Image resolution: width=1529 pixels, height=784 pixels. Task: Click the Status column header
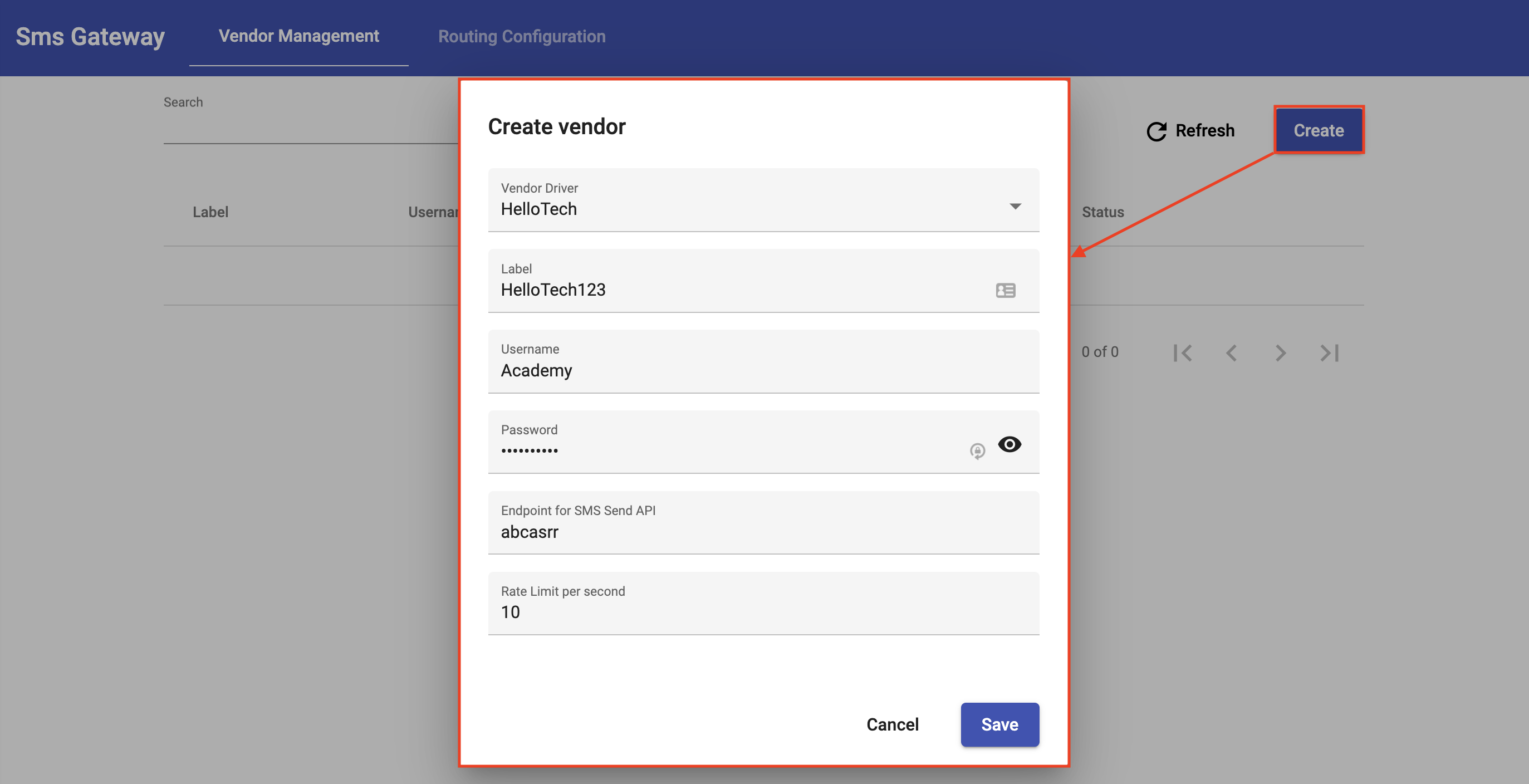tap(1103, 212)
